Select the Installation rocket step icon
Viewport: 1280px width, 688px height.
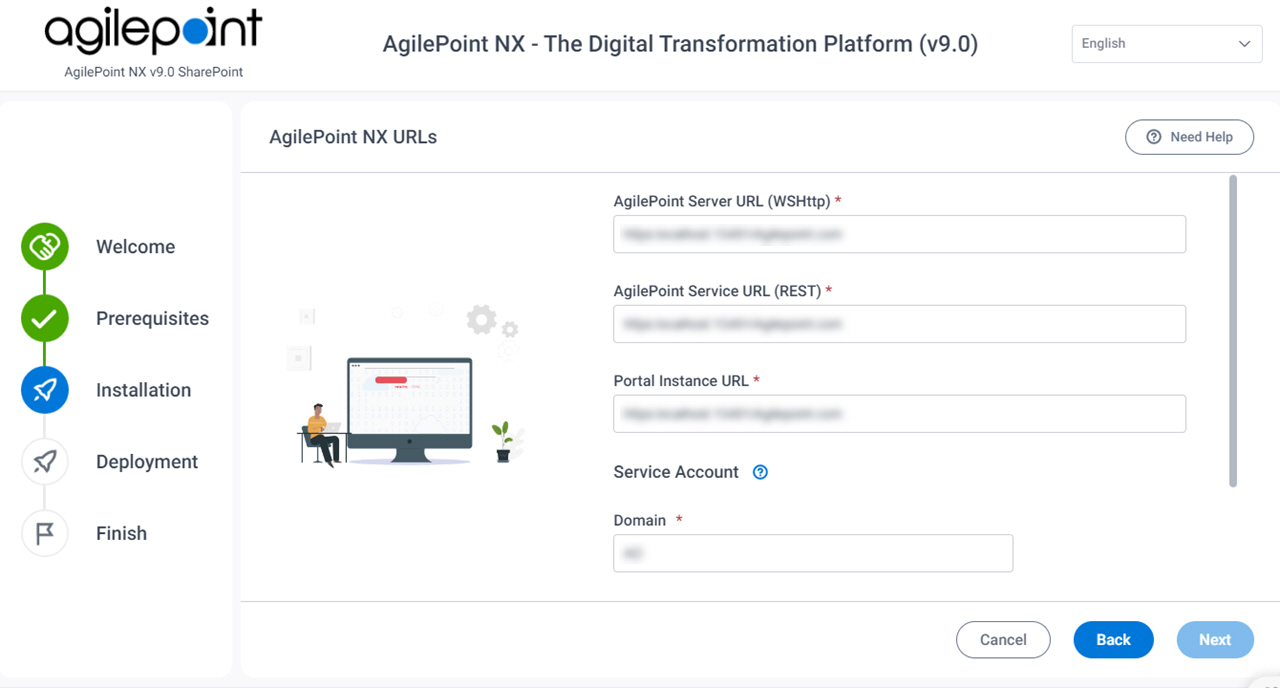click(x=45, y=390)
